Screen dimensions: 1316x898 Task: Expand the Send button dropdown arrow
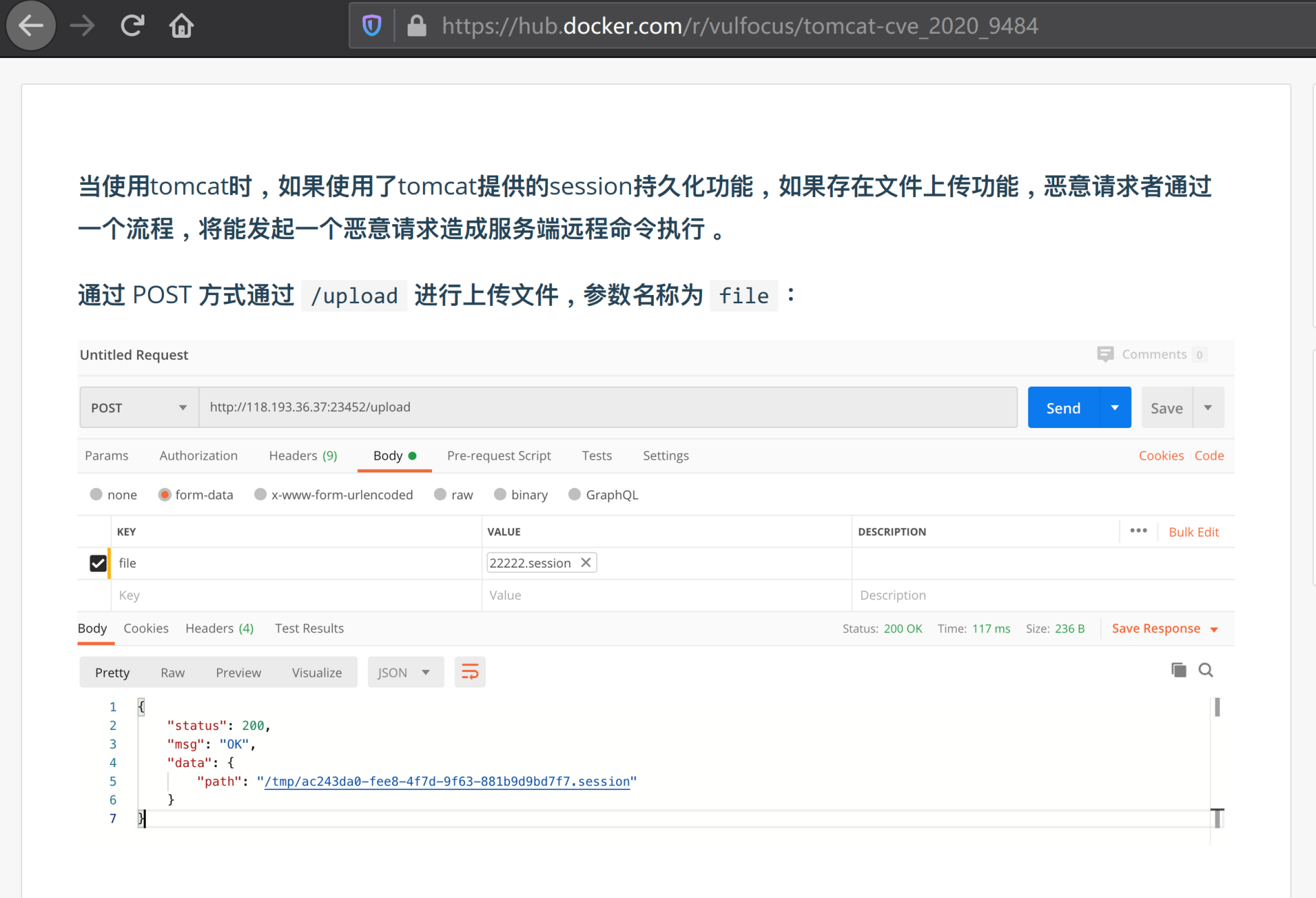click(1115, 407)
